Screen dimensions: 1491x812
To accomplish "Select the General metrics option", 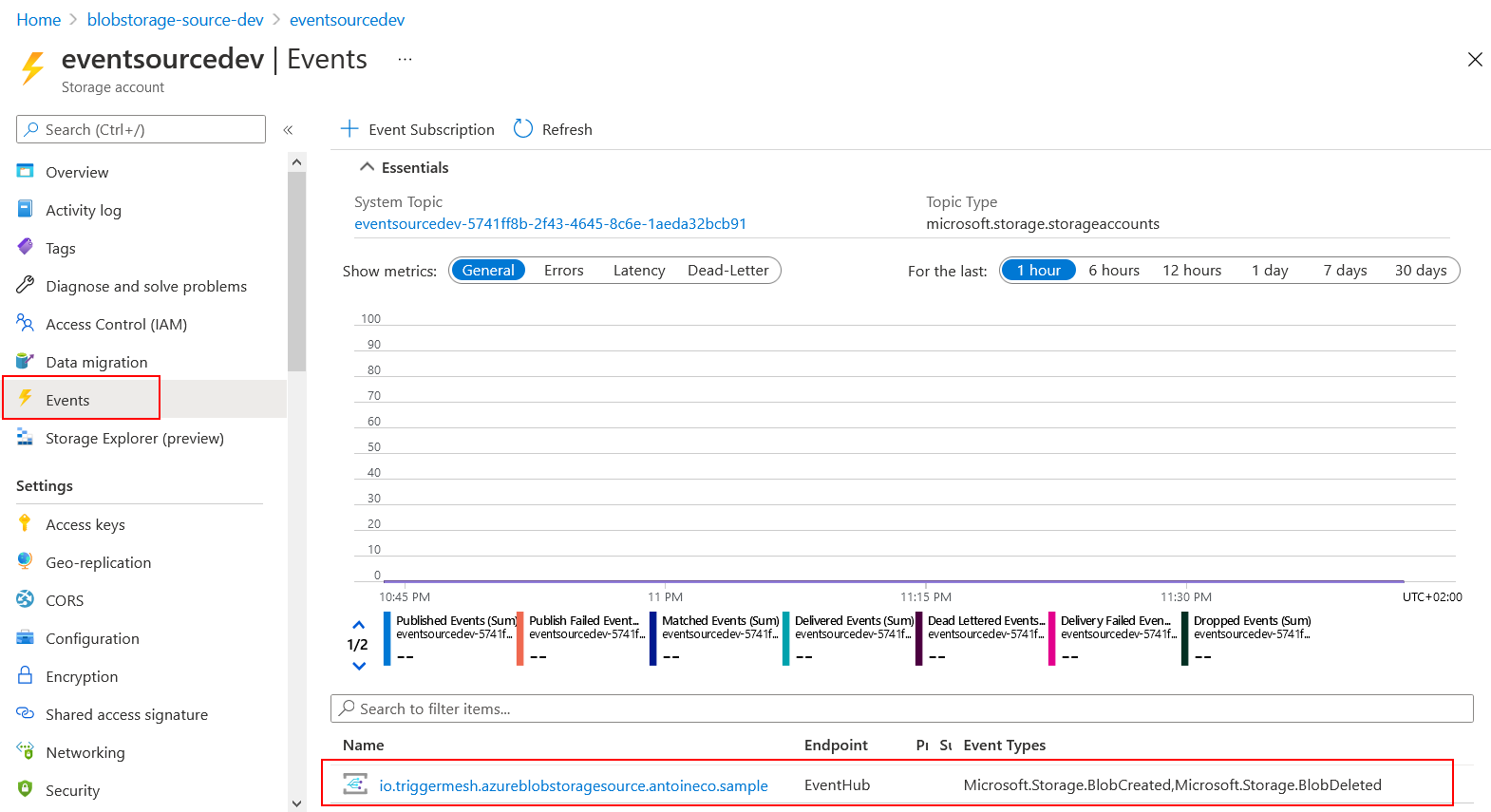I will 488,271.
